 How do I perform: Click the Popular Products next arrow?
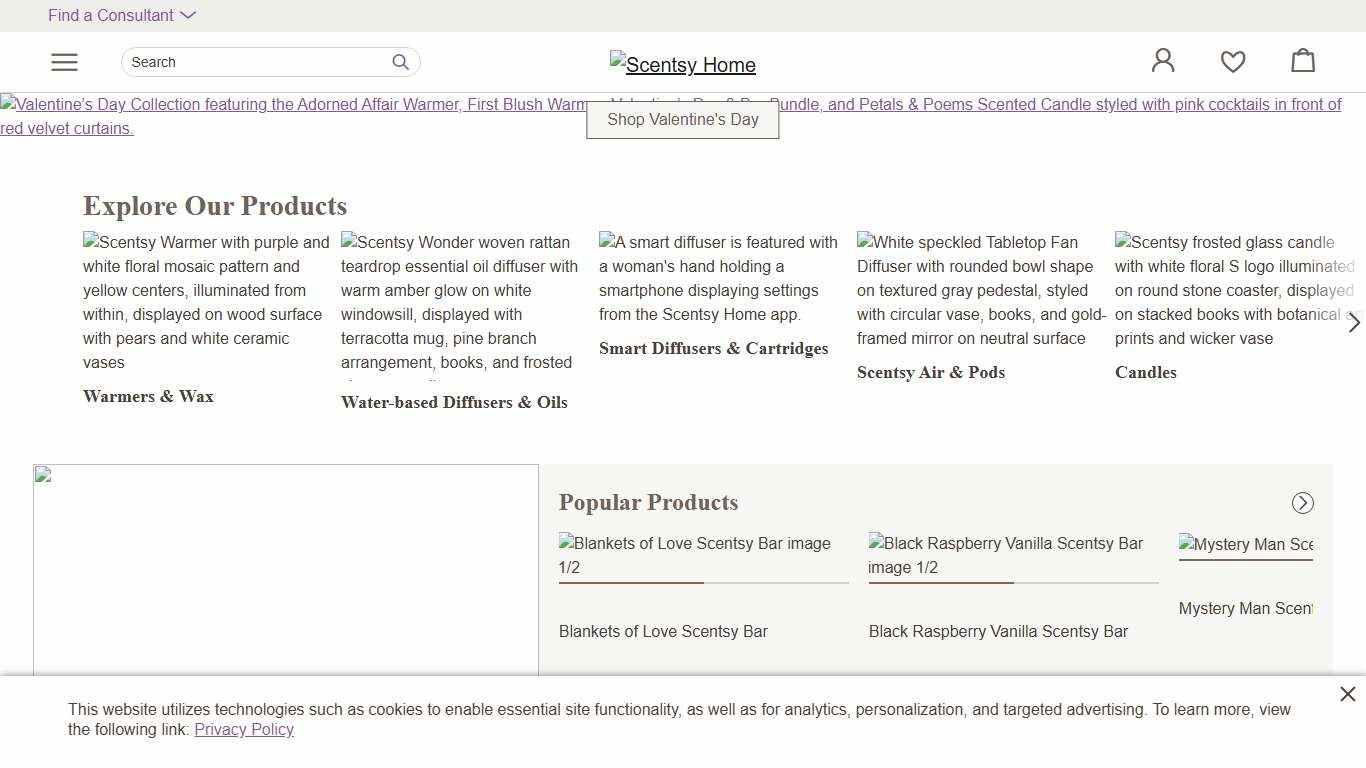point(1302,503)
